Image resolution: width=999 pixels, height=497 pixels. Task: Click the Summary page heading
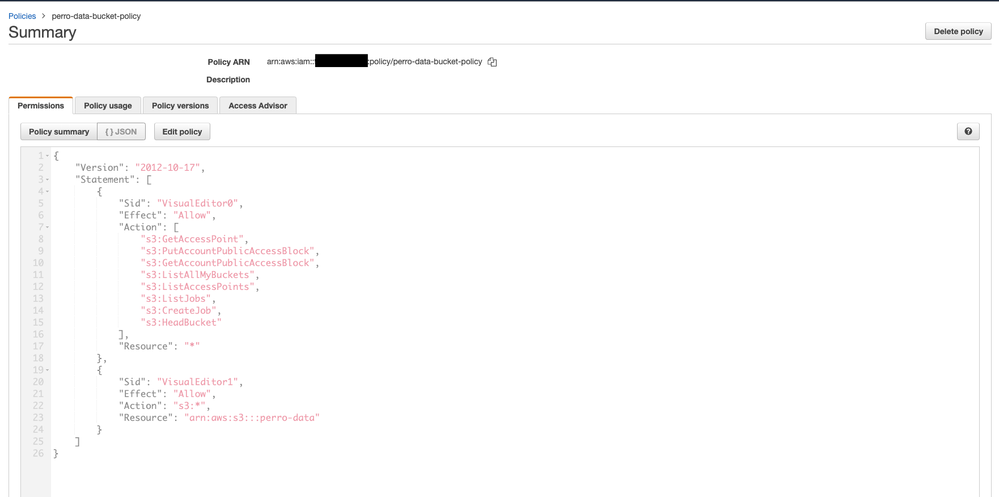[x=42, y=32]
